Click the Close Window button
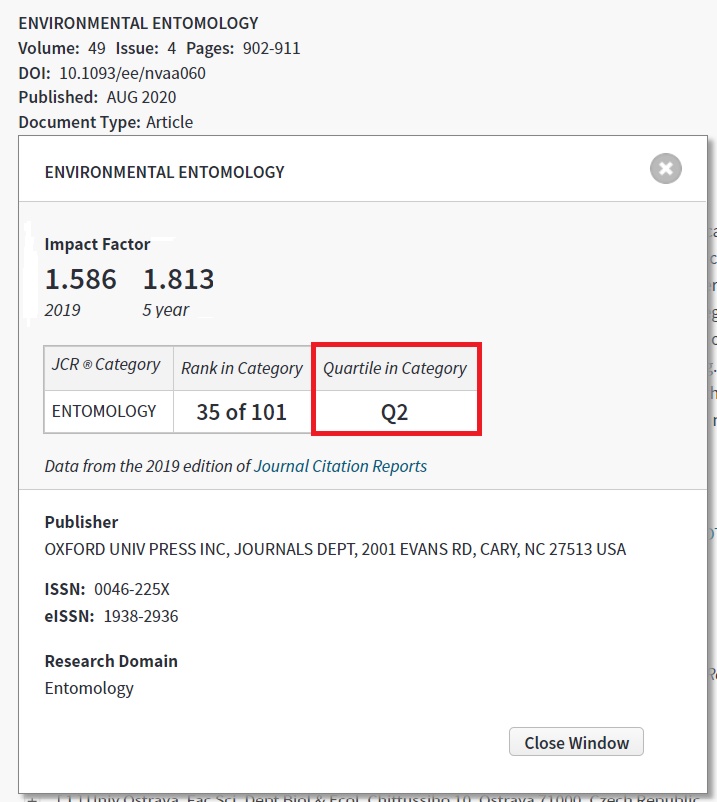The width and height of the screenshot is (717, 802). pyautogui.click(x=576, y=742)
